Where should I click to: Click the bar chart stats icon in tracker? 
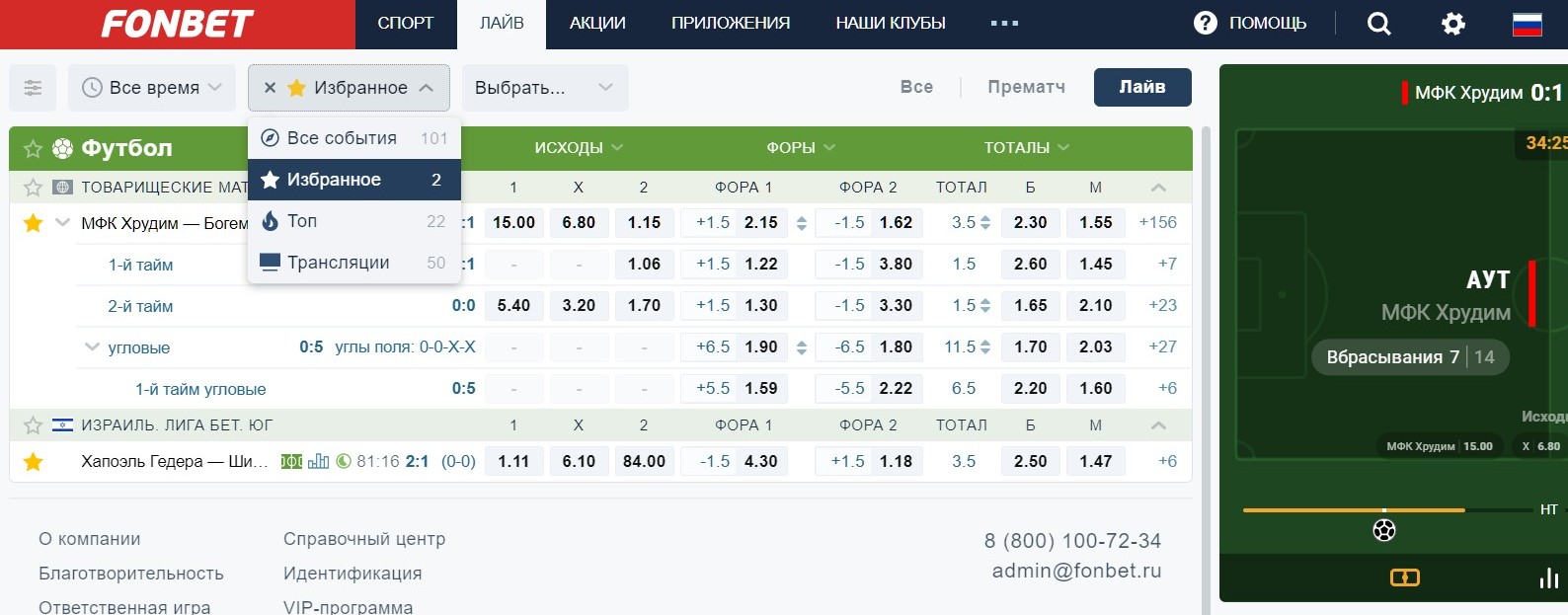click(x=1548, y=577)
